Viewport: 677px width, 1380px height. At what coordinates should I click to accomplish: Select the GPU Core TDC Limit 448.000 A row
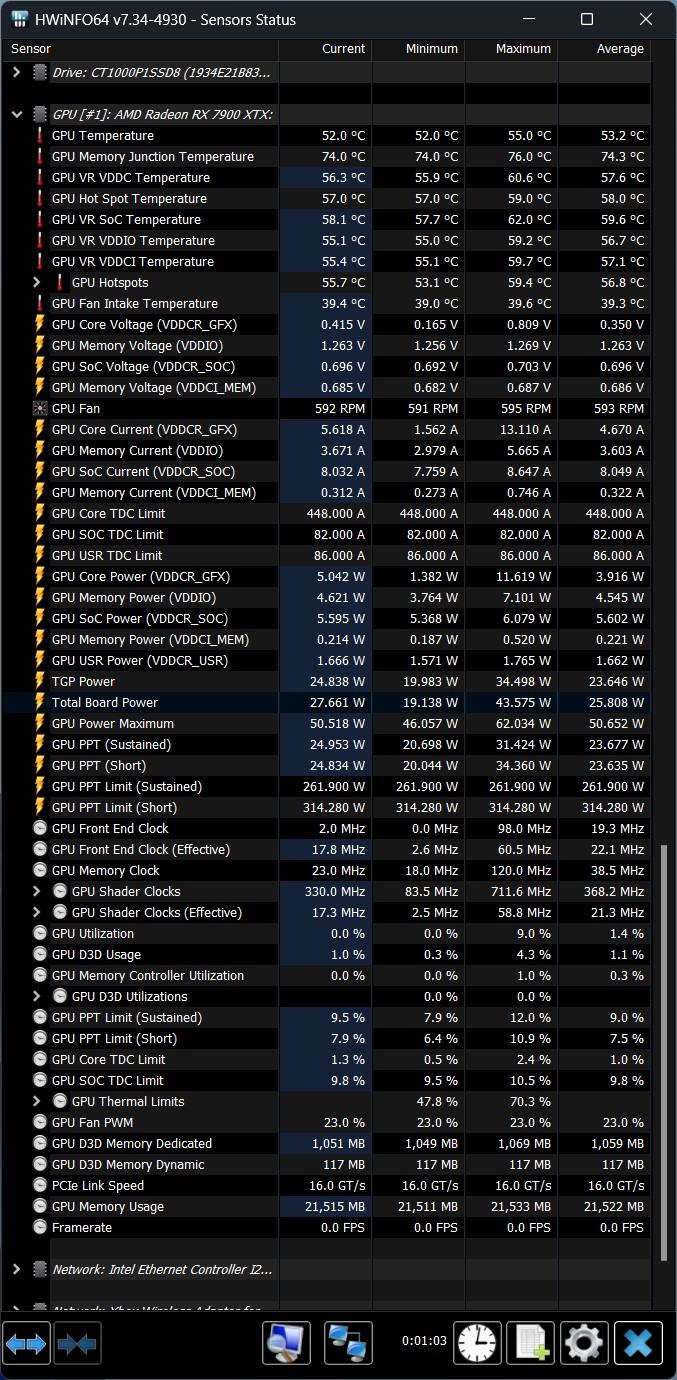[326, 513]
